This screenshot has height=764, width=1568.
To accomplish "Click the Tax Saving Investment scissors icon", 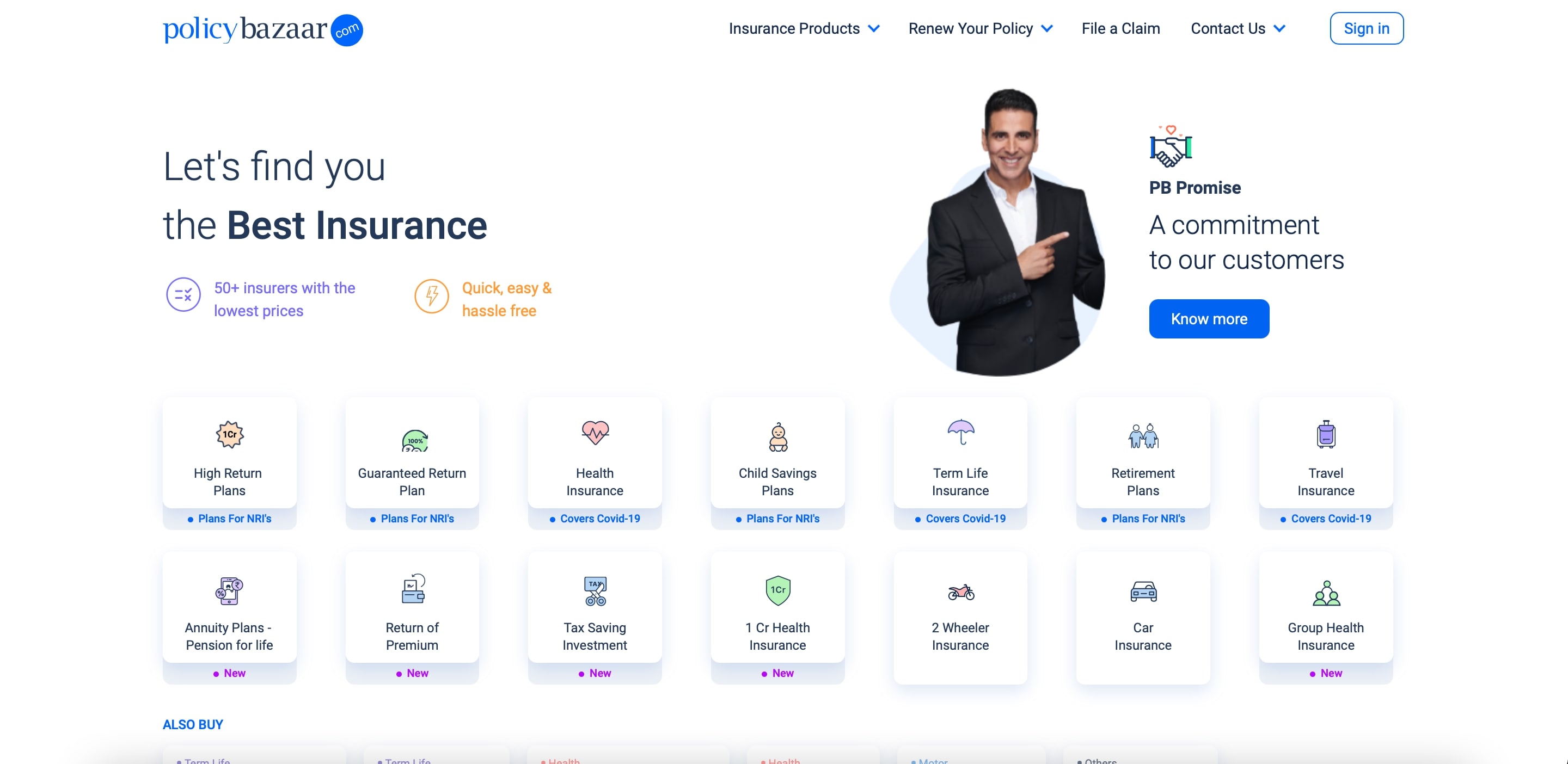I will click(595, 590).
